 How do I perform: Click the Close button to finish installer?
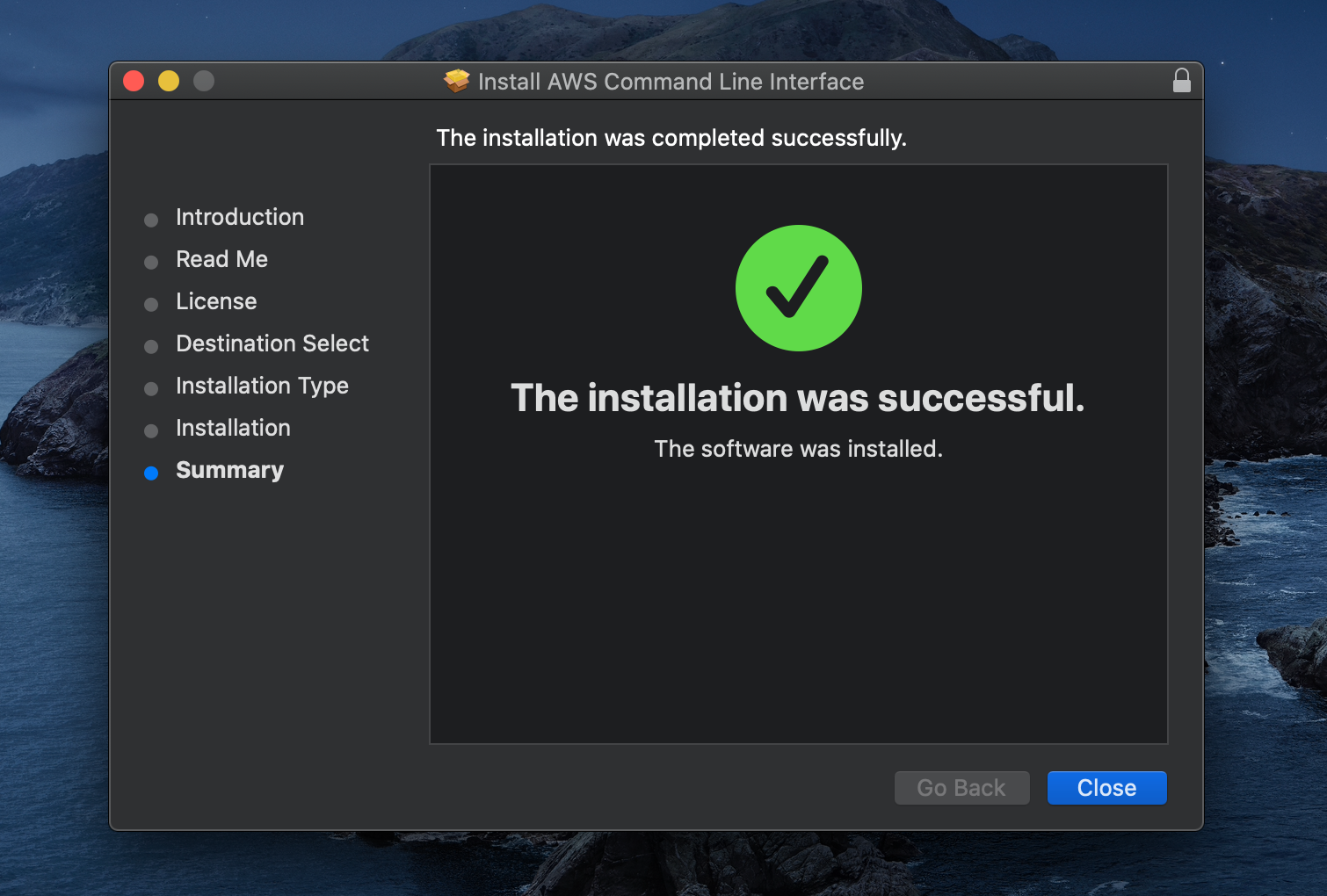pos(1106,788)
